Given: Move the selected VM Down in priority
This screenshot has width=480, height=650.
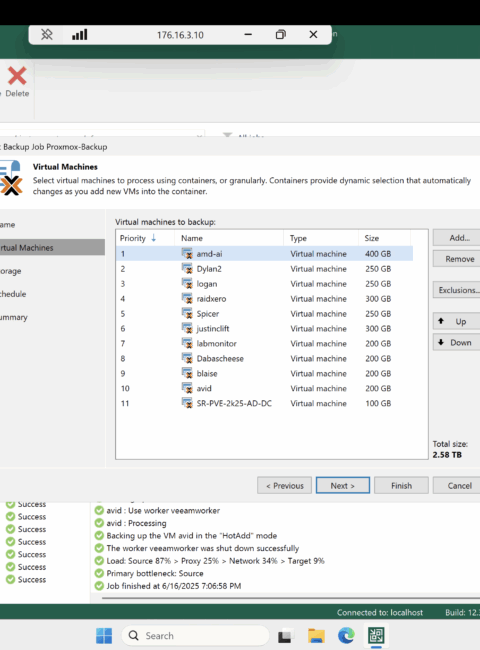Looking at the screenshot, I should 458,342.
